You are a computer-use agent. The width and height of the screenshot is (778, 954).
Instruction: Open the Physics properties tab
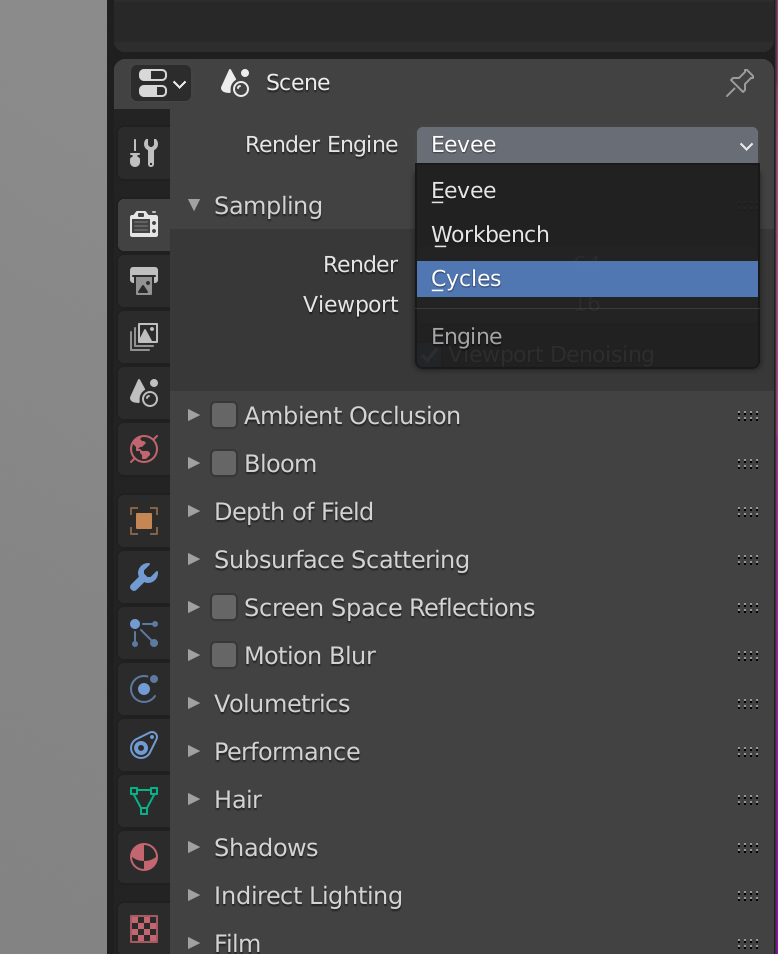144,689
